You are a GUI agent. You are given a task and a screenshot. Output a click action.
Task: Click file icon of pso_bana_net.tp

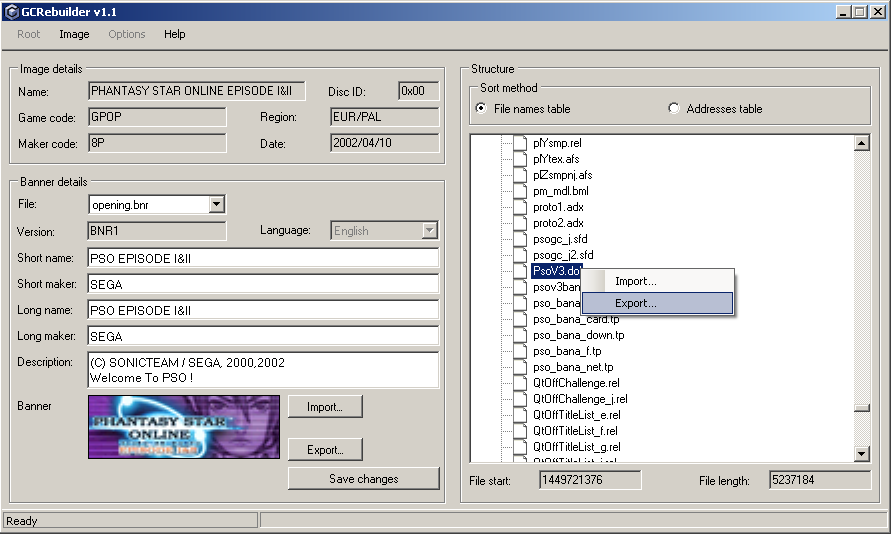coord(520,367)
